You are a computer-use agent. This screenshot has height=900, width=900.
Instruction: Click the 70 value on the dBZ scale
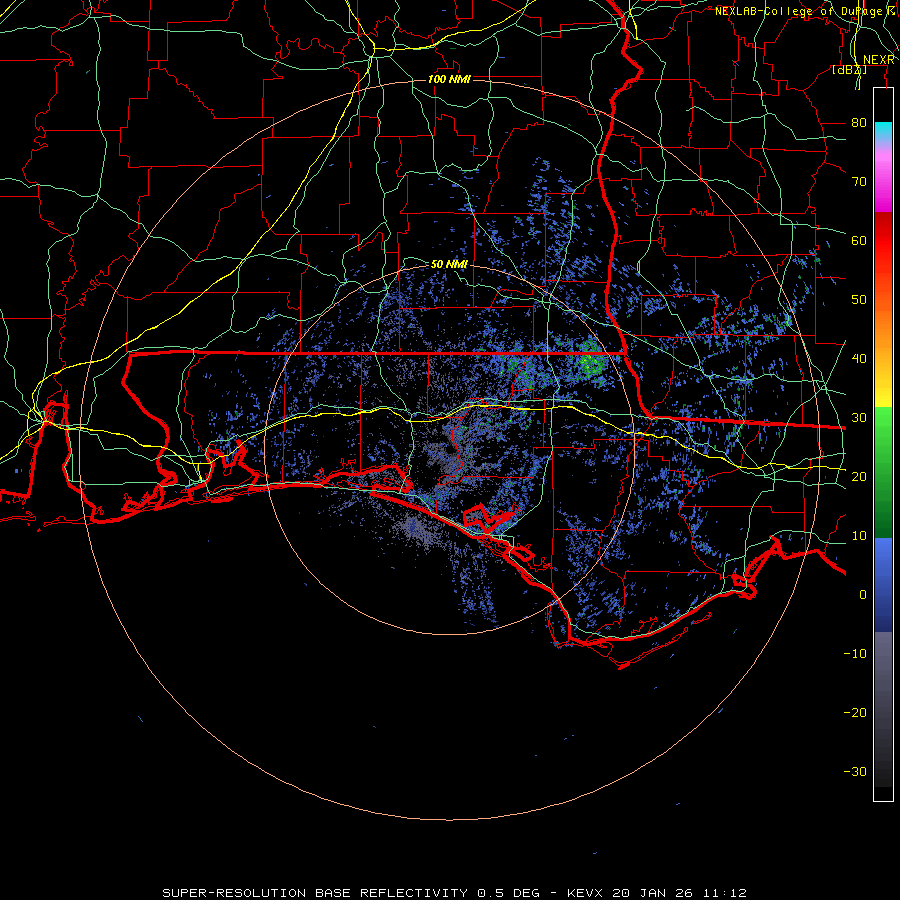click(x=859, y=182)
